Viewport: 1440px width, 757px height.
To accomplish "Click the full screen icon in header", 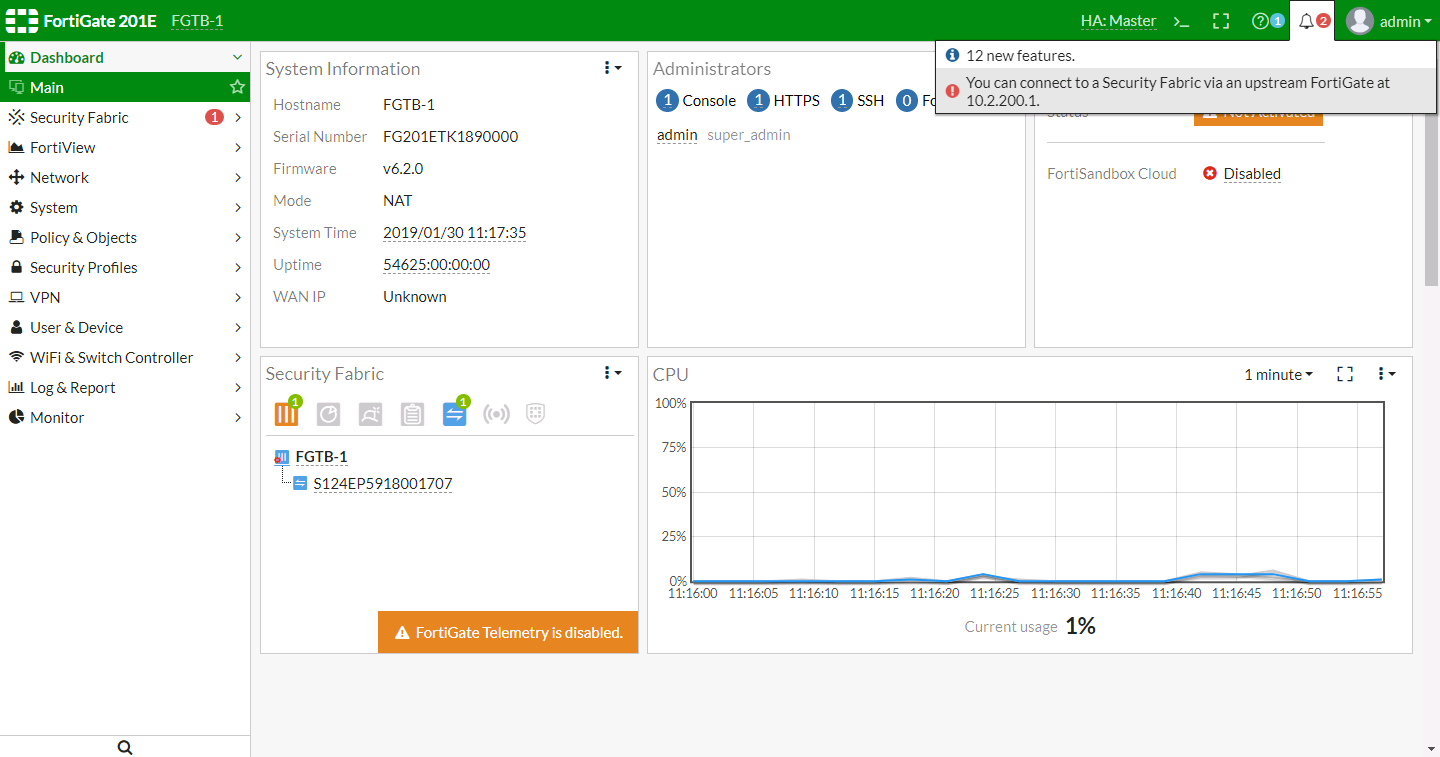I will point(1220,21).
